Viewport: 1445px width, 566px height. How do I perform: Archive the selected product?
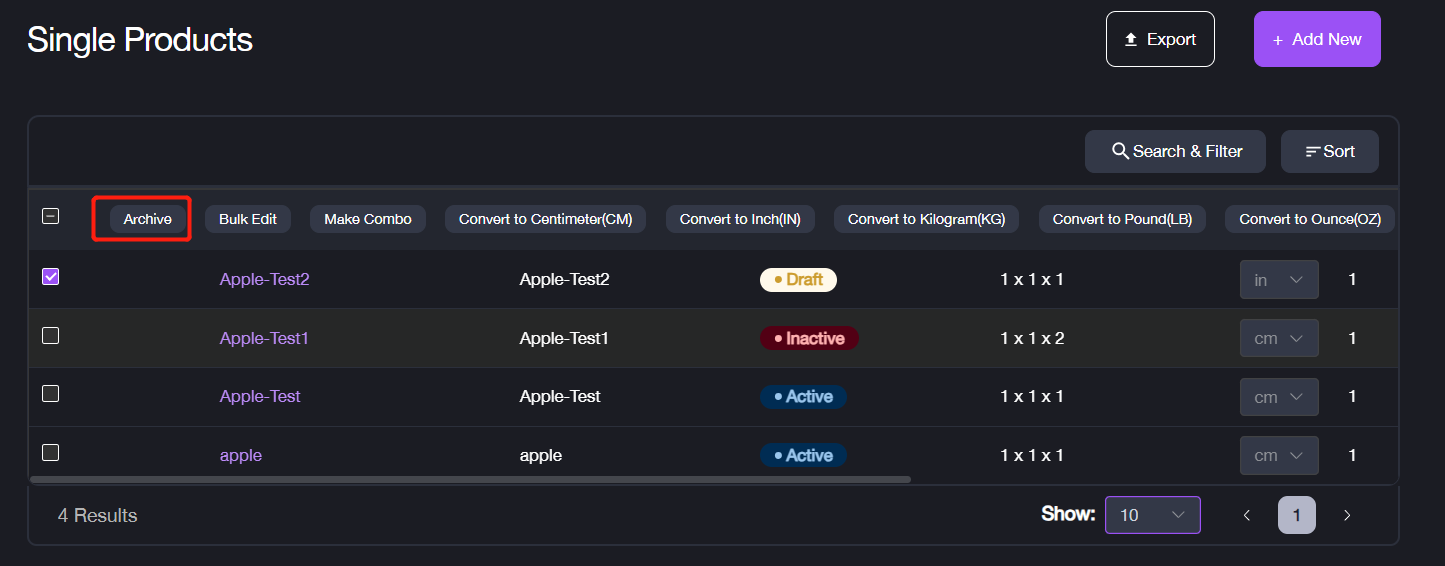tap(147, 219)
